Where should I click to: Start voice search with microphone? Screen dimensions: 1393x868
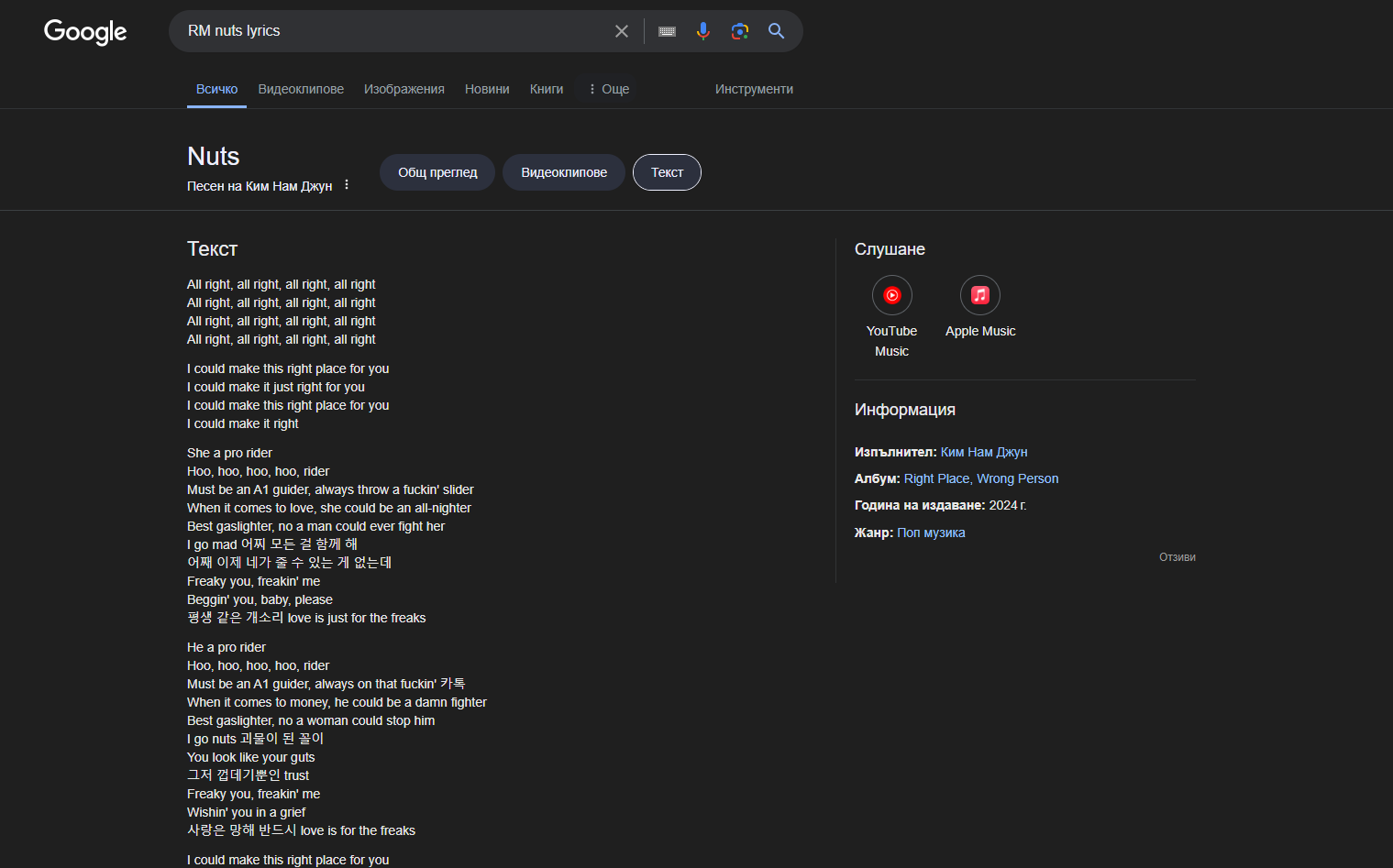(702, 31)
